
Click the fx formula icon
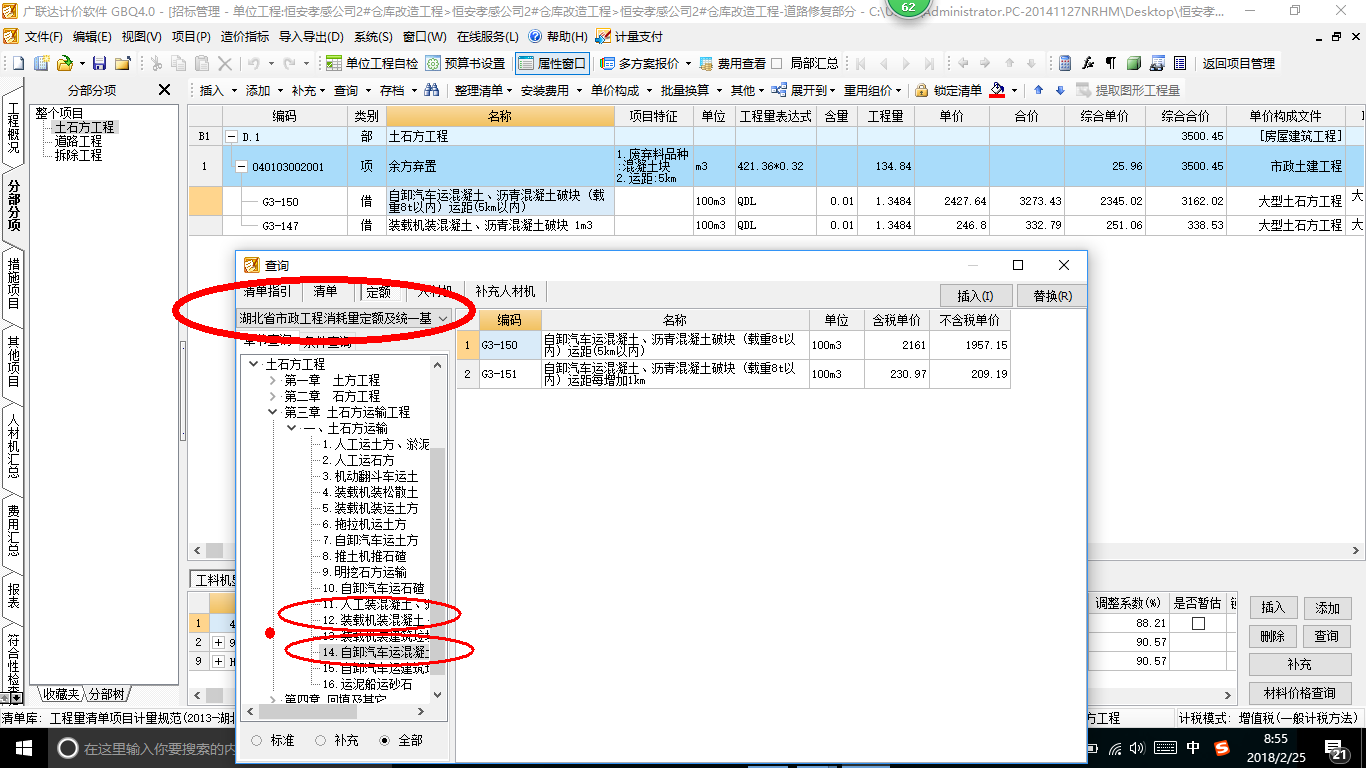coord(1088,63)
